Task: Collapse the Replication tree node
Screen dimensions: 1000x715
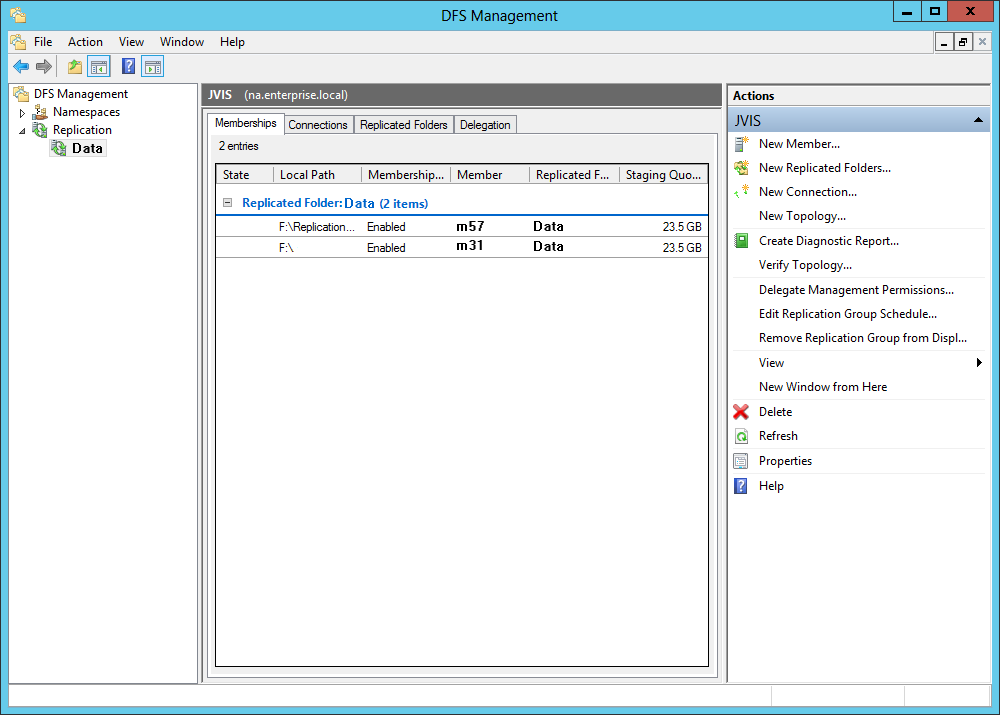Action: click(x=21, y=129)
